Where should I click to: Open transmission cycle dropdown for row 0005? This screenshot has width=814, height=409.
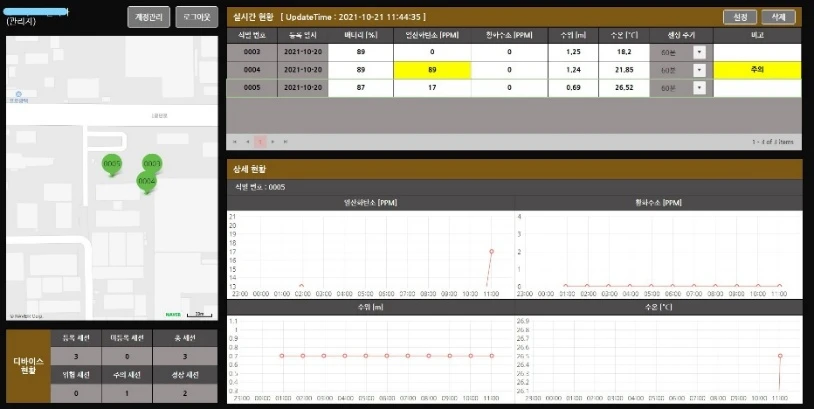click(x=699, y=88)
